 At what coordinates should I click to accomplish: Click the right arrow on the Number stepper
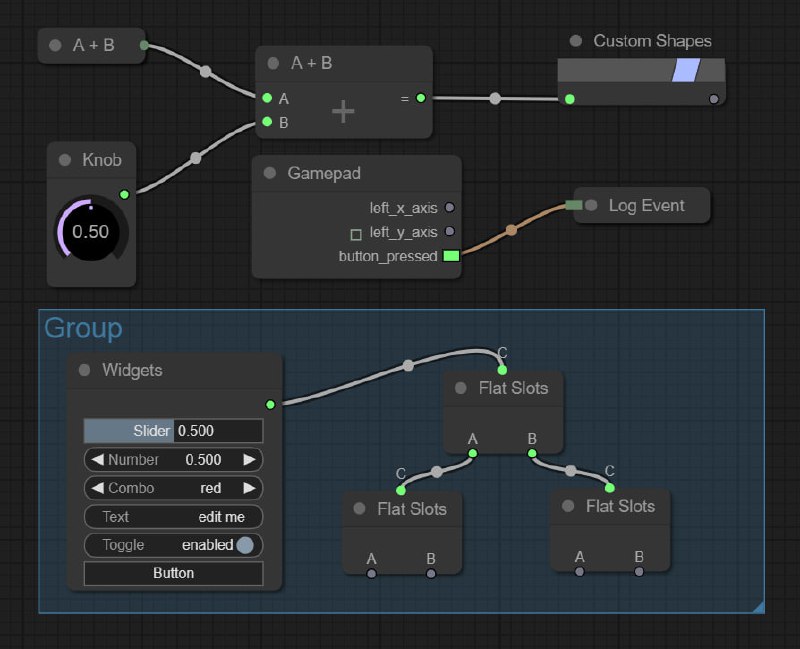tap(250, 460)
